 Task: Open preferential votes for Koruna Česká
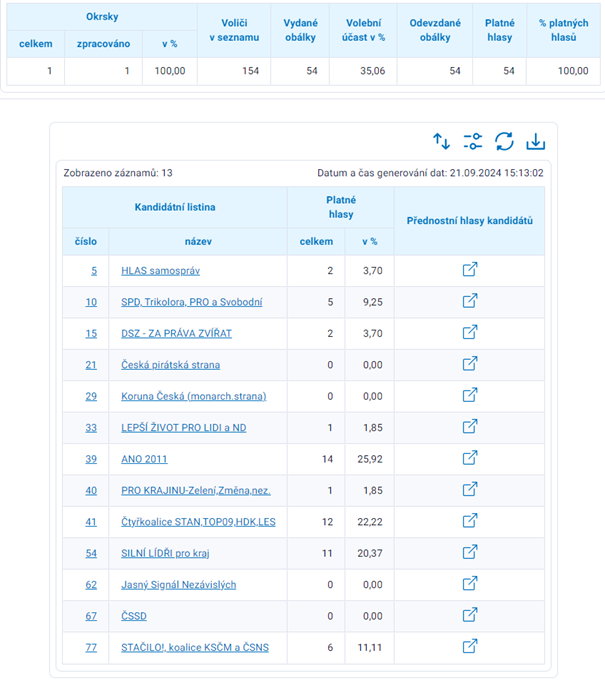coord(470,395)
